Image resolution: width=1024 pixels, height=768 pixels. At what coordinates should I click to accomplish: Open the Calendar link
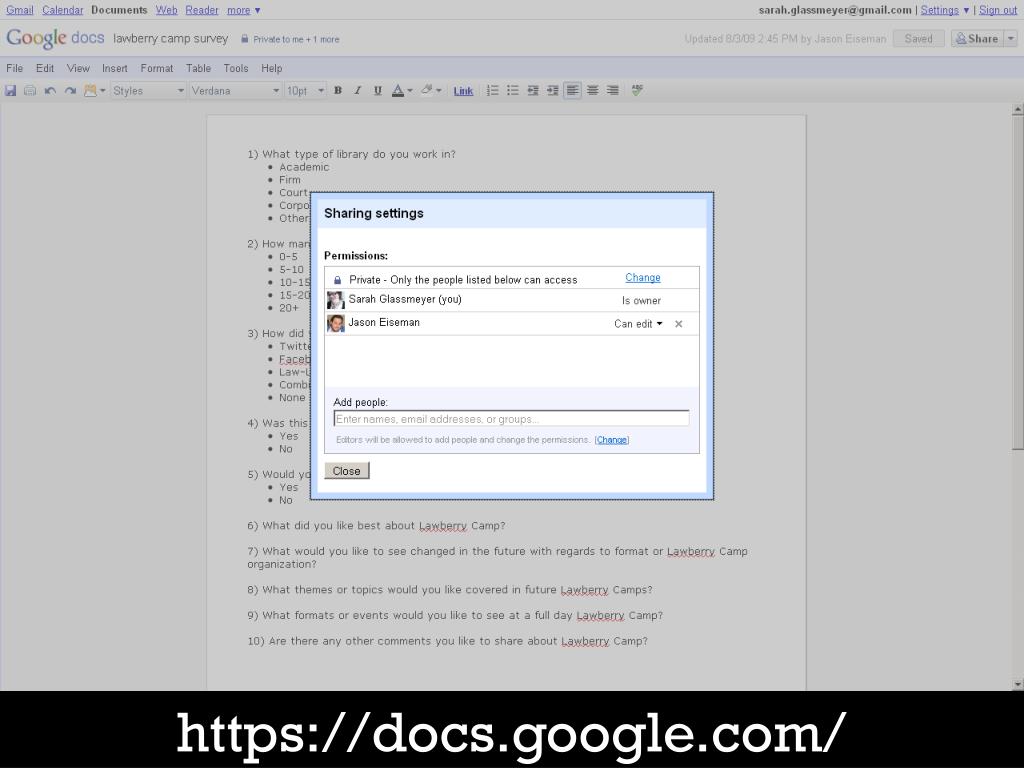point(63,10)
